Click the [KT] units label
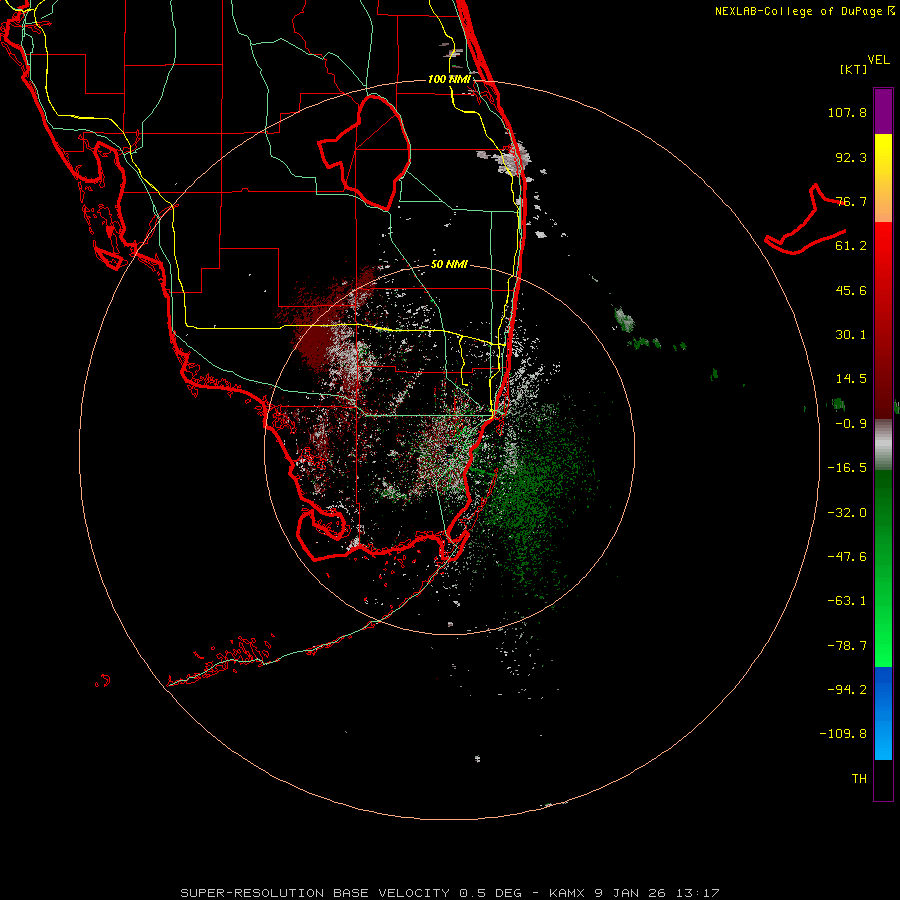 pyautogui.click(x=854, y=69)
